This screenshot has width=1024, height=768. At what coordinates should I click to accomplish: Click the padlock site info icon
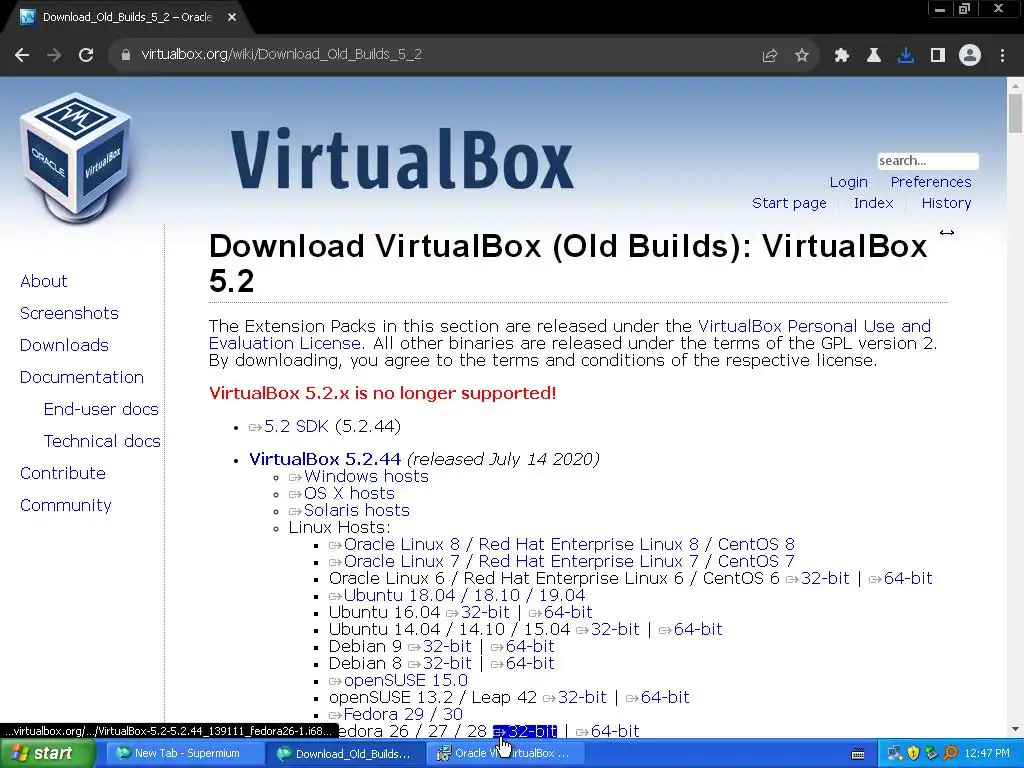[x=126, y=55]
